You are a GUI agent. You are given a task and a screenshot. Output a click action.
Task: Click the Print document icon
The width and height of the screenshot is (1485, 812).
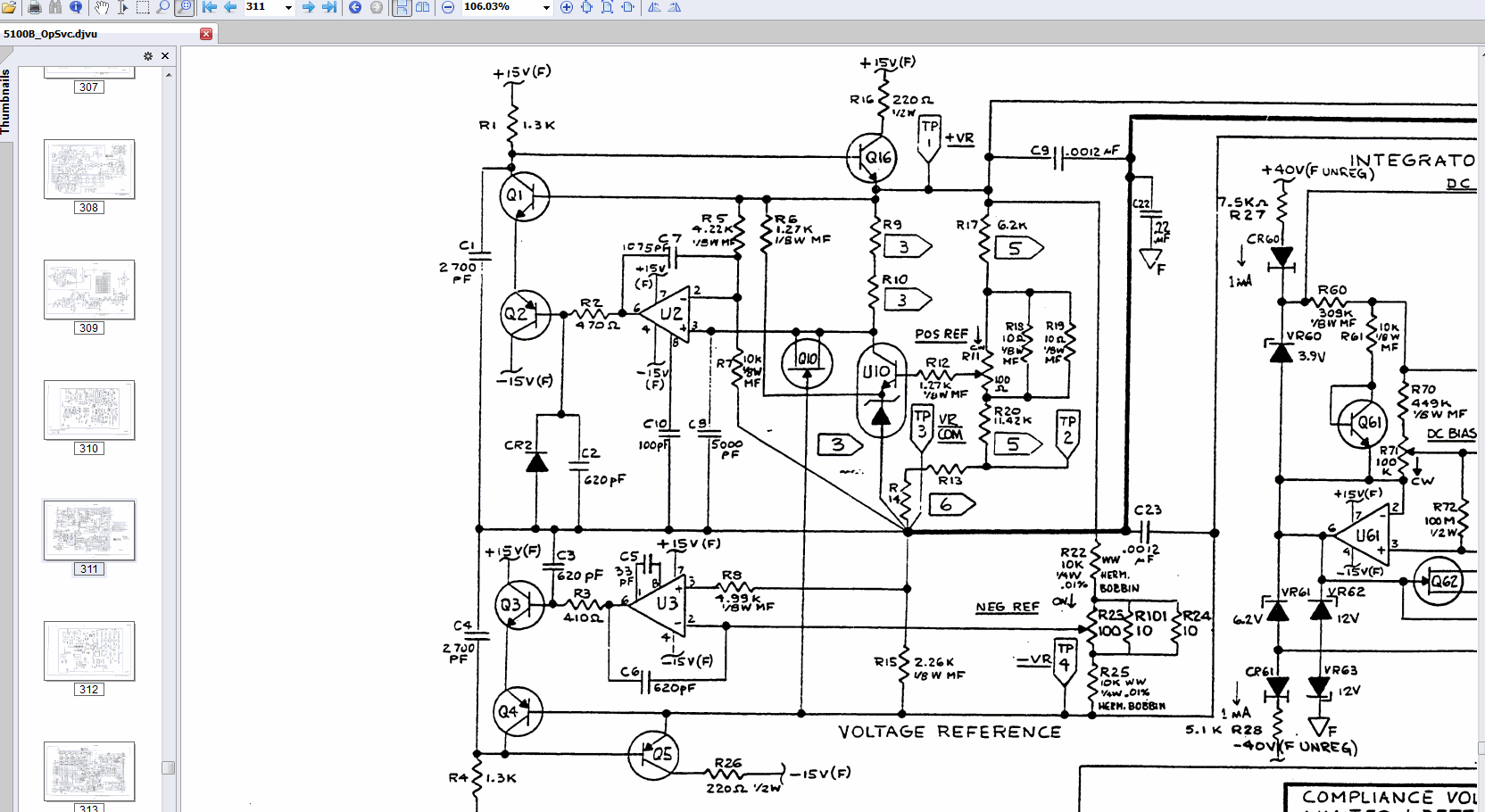(x=35, y=7)
